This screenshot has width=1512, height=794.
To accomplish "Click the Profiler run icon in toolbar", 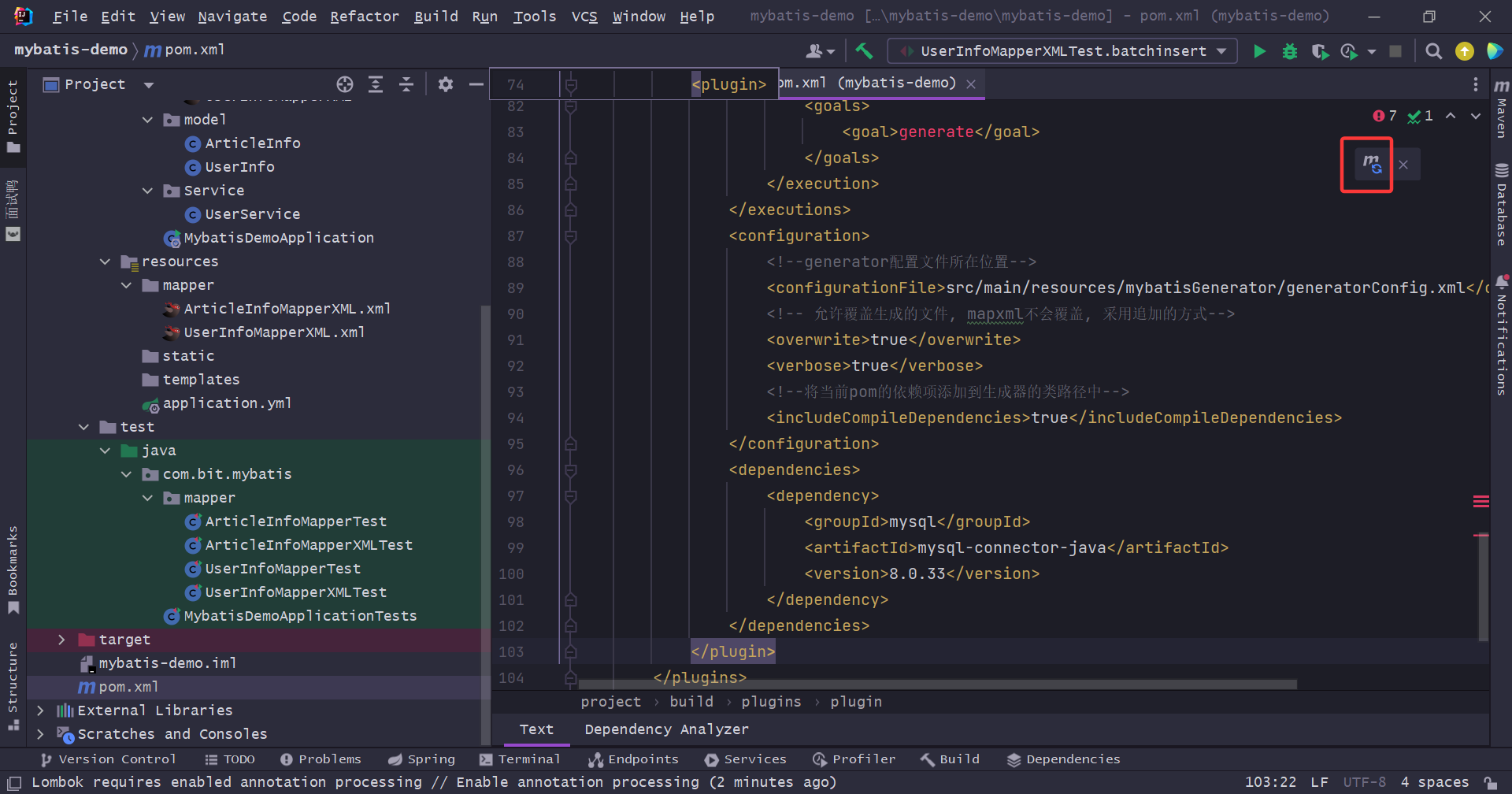I will pos(1349,51).
